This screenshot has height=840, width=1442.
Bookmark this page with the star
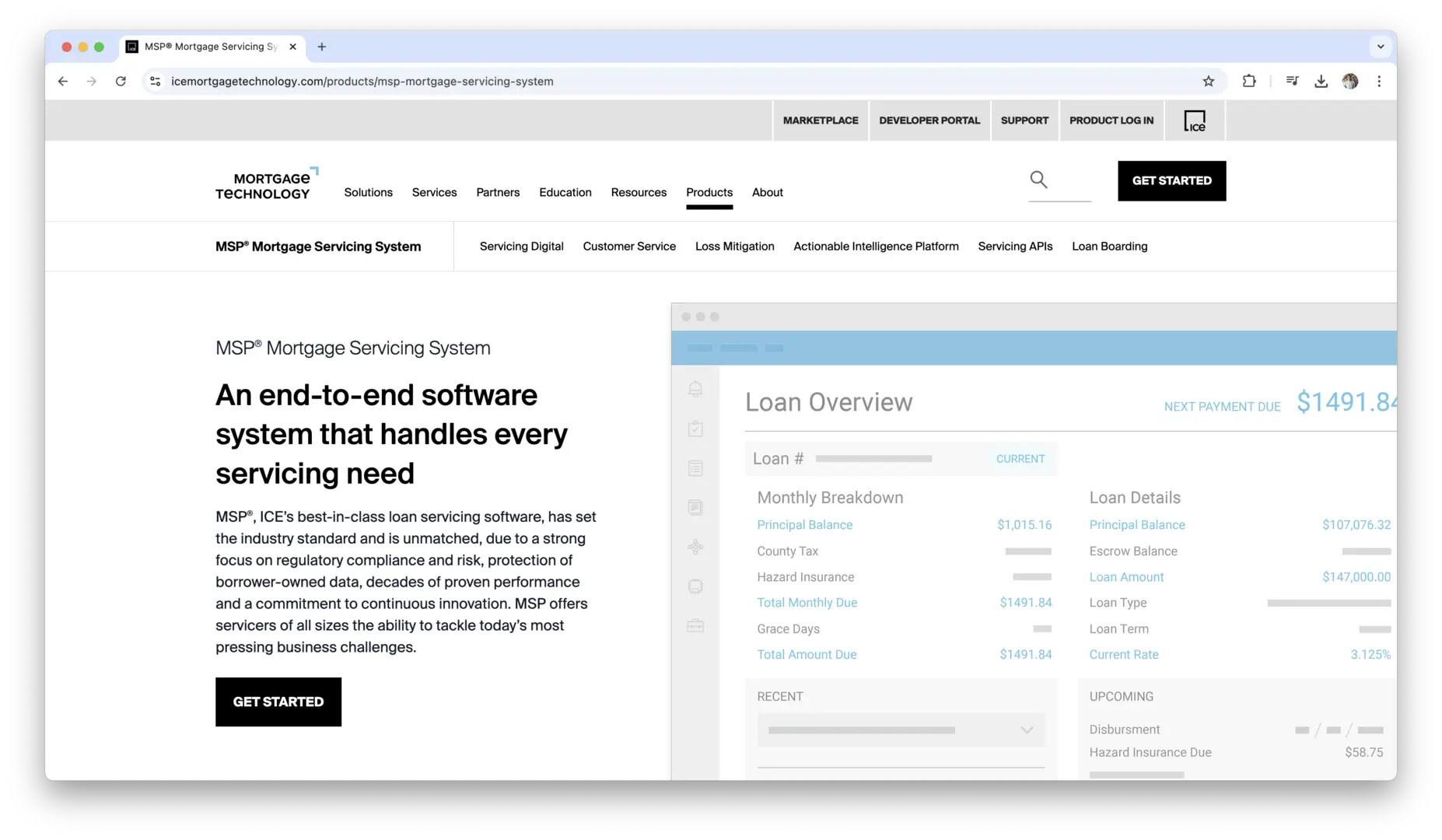tap(1208, 81)
